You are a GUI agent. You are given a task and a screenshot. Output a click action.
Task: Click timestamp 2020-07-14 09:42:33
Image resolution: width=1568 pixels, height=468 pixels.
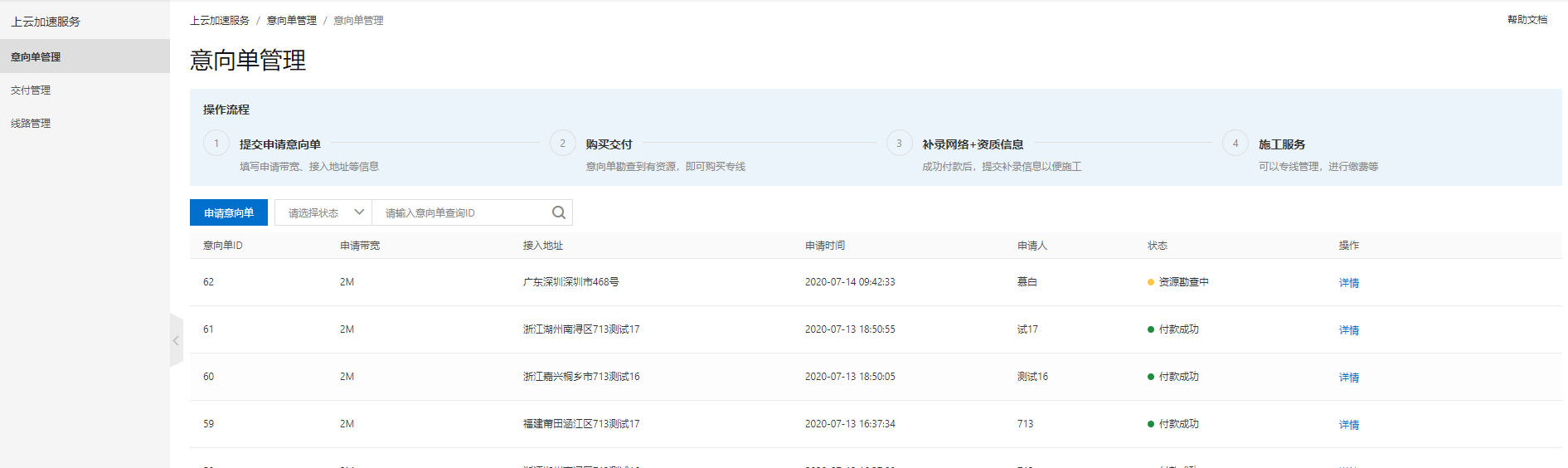[850, 282]
